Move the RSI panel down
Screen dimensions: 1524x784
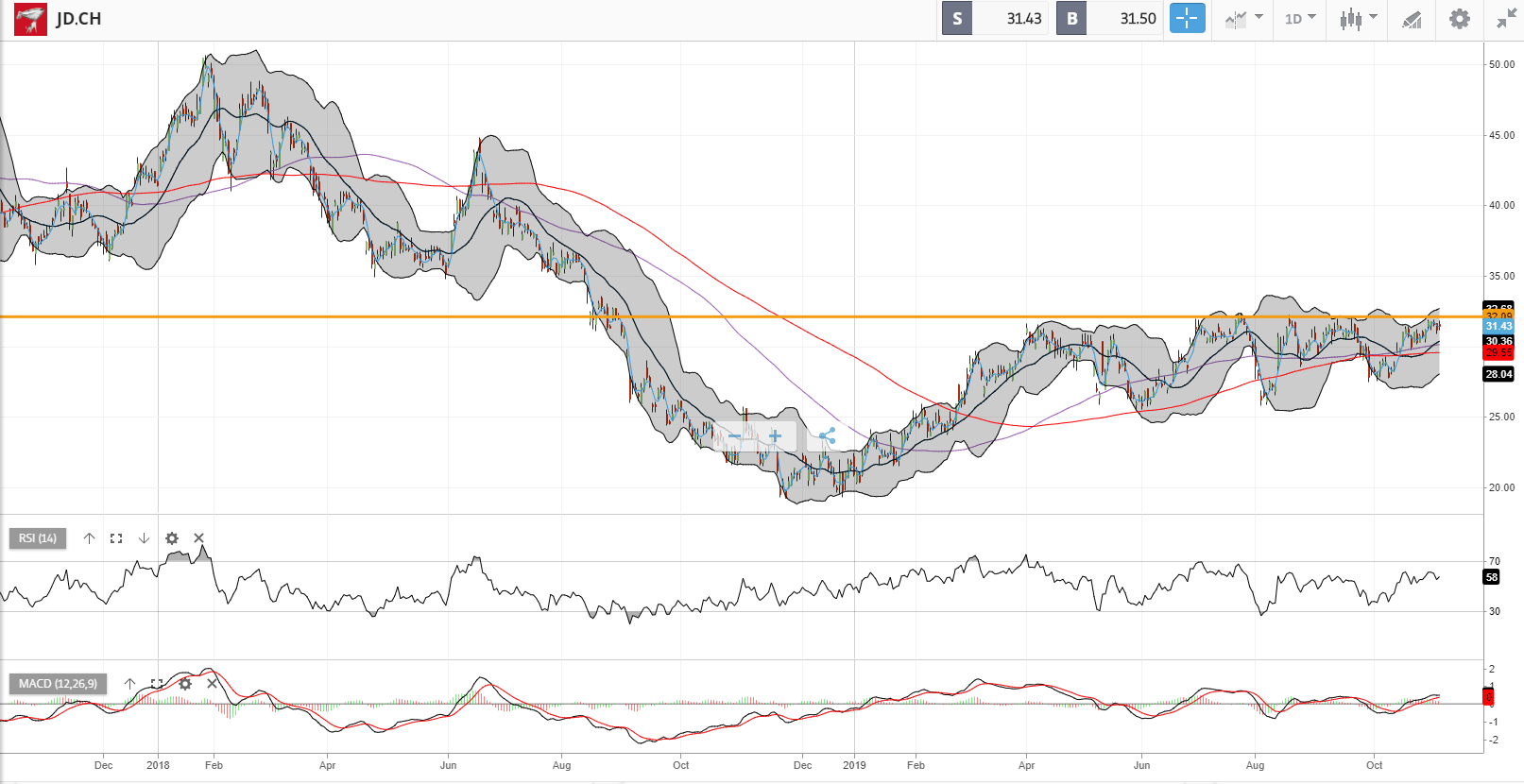144,538
